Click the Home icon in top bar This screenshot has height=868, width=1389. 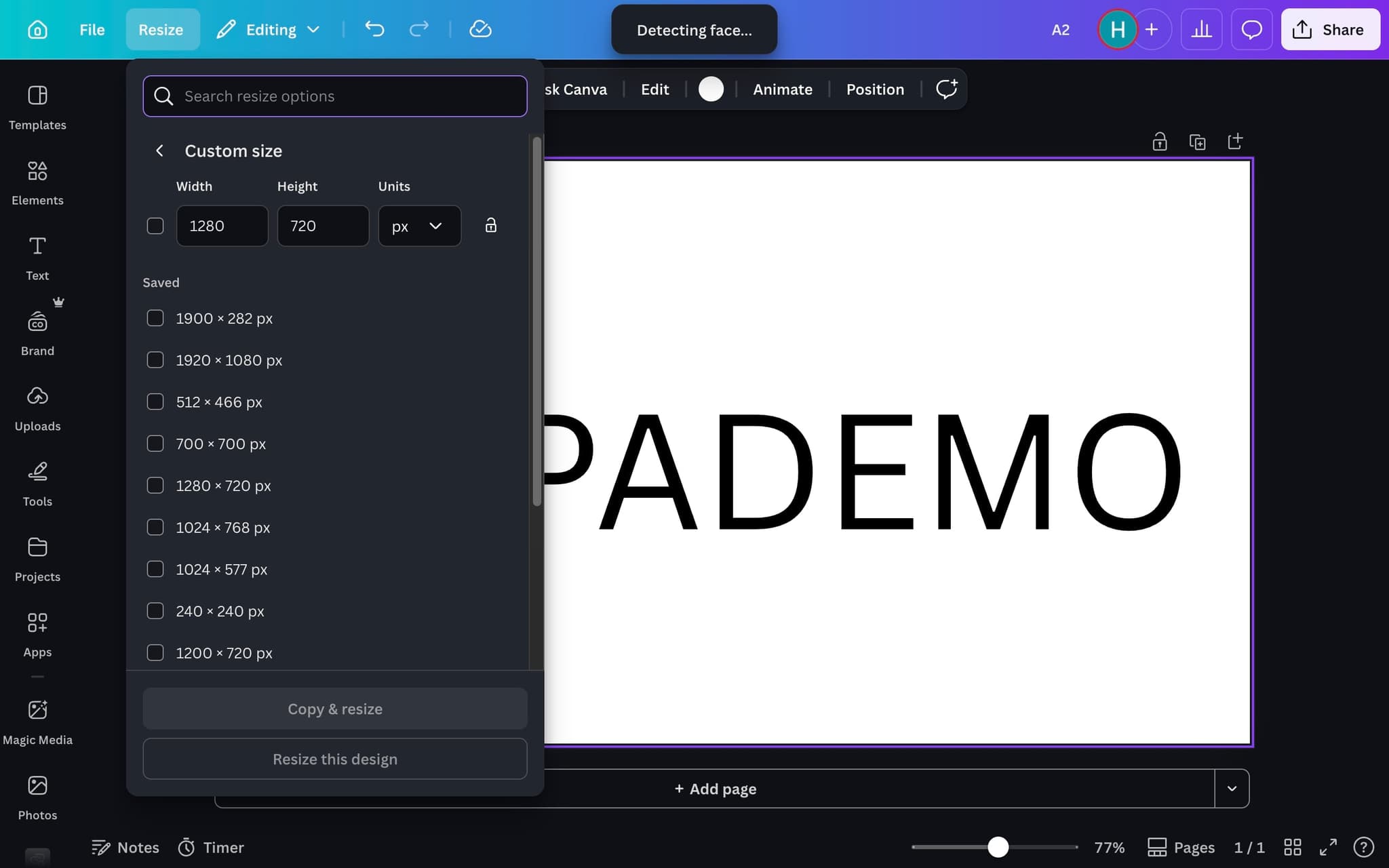point(37,30)
